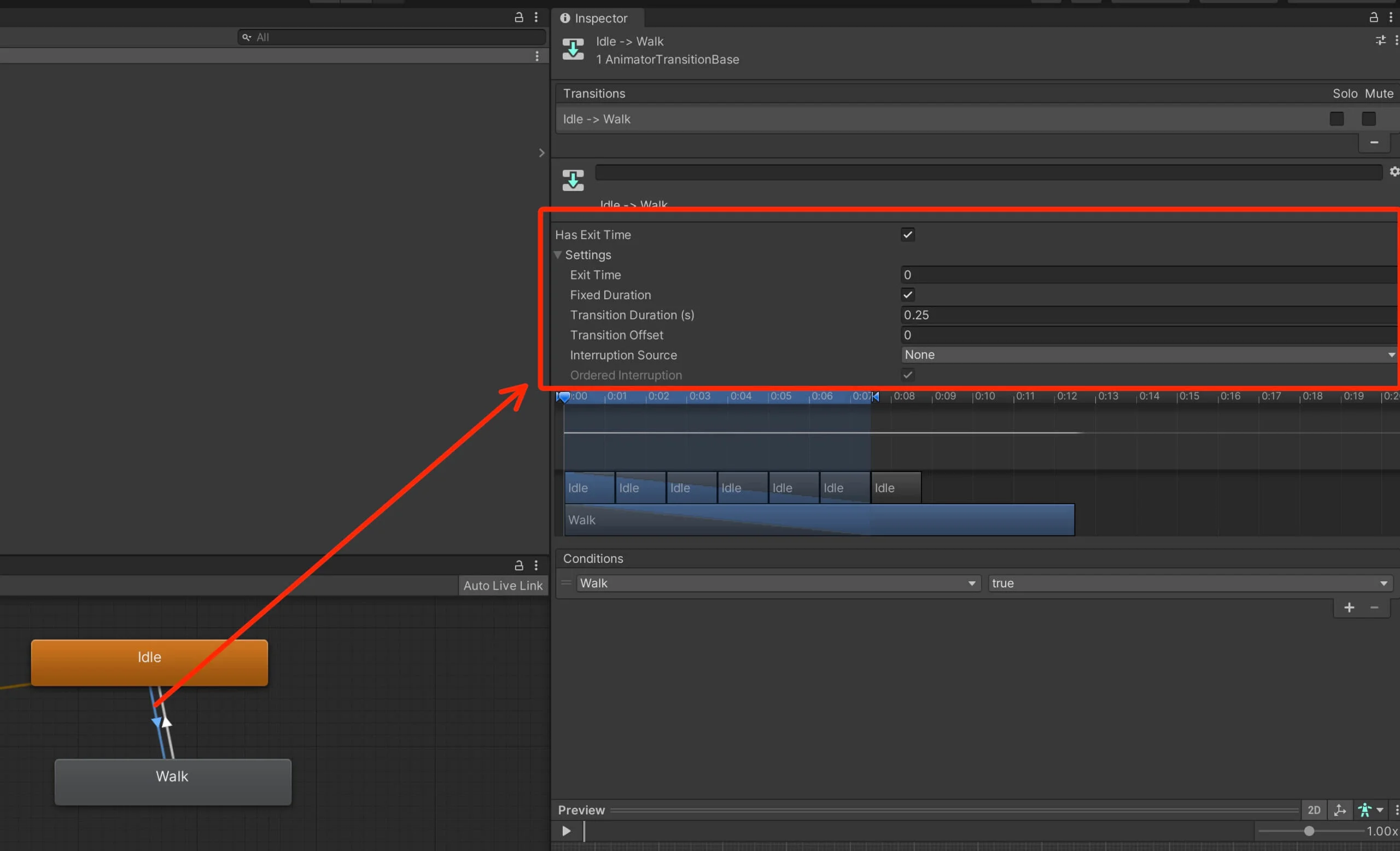
Task: Click the Transitions list header
Action: coord(594,93)
